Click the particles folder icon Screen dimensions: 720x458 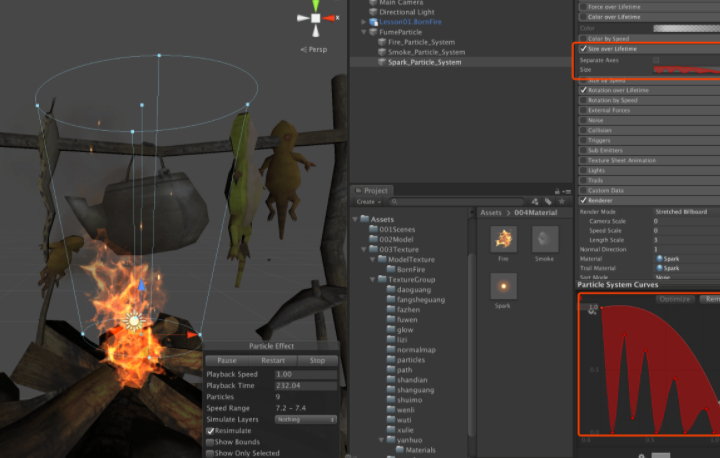coord(391,360)
